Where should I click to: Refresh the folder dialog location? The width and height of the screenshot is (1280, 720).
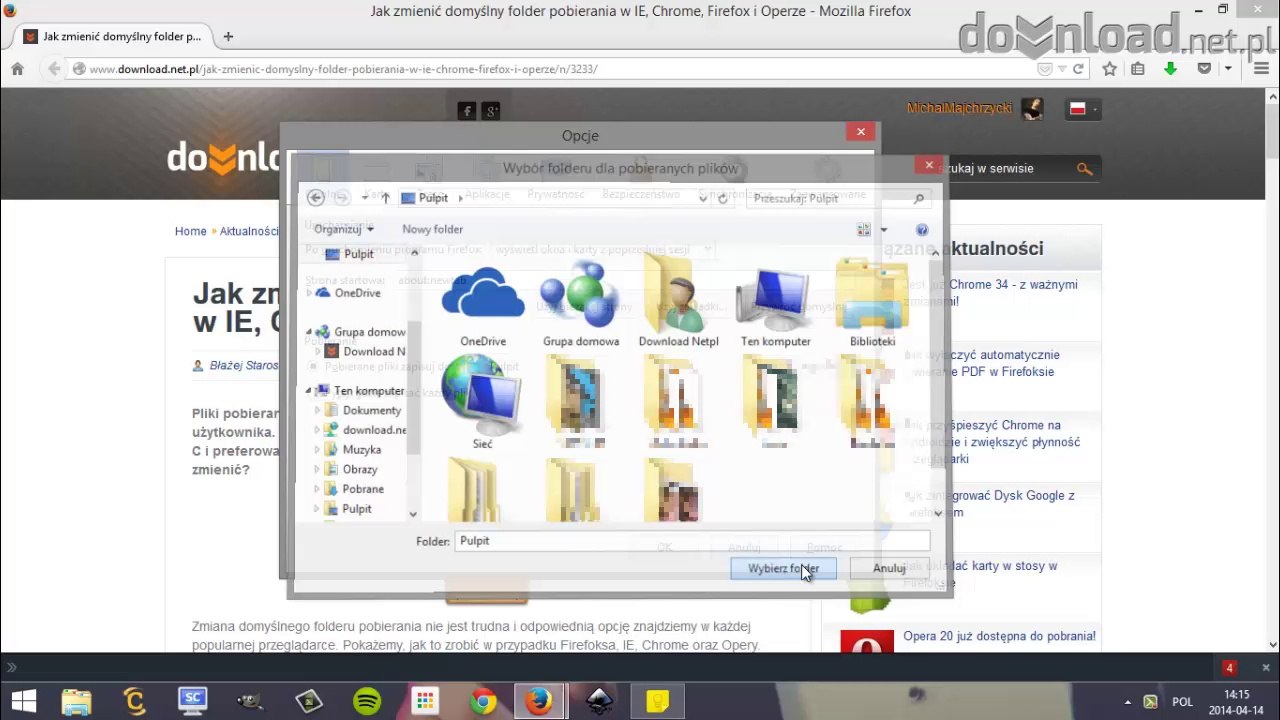point(723,198)
